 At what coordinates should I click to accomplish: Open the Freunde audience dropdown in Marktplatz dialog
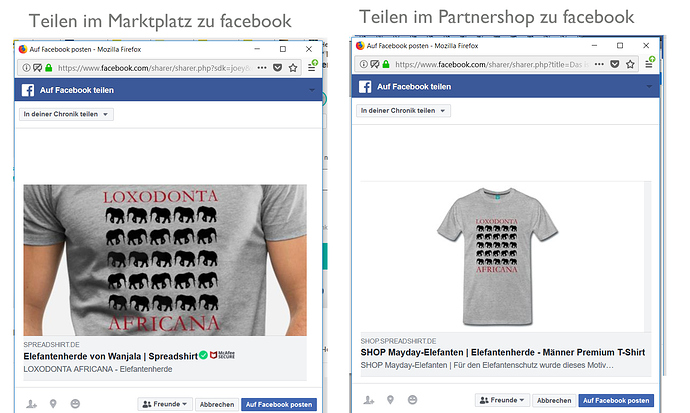pos(164,404)
